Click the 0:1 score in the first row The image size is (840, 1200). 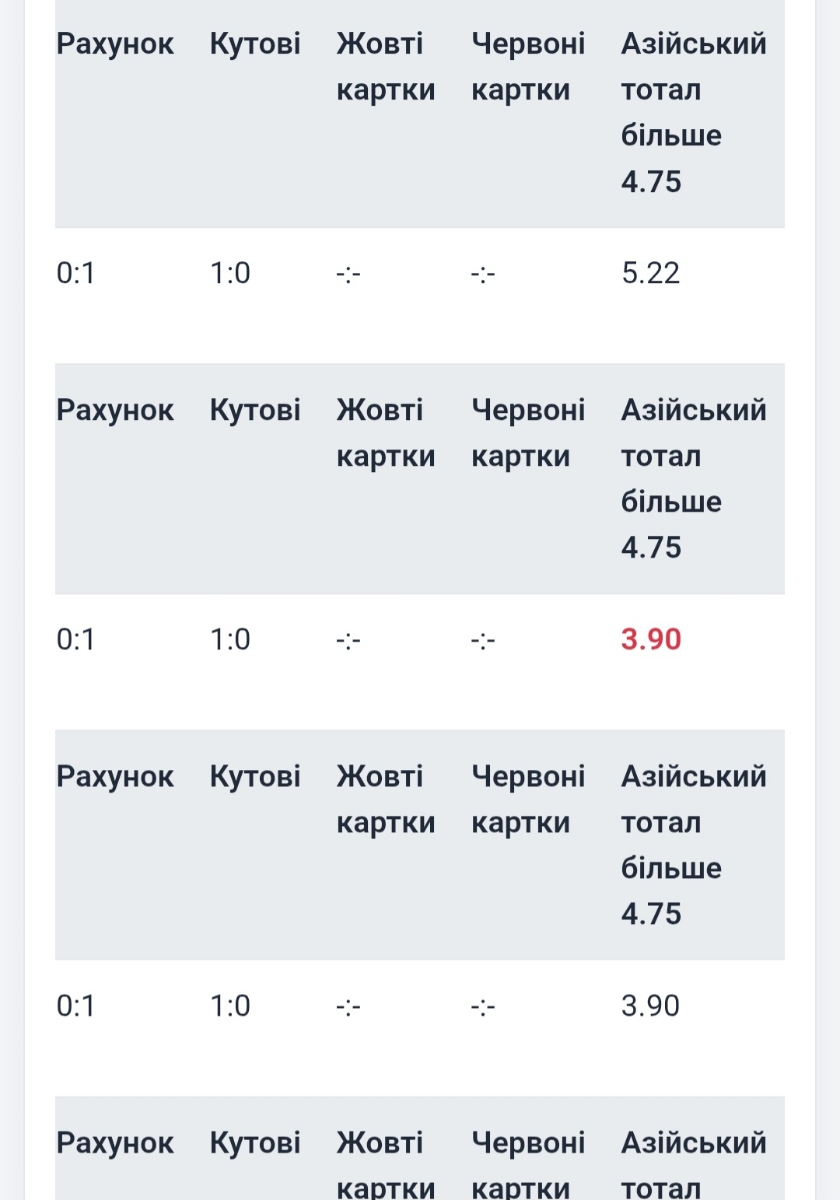pyautogui.click(x=75, y=273)
